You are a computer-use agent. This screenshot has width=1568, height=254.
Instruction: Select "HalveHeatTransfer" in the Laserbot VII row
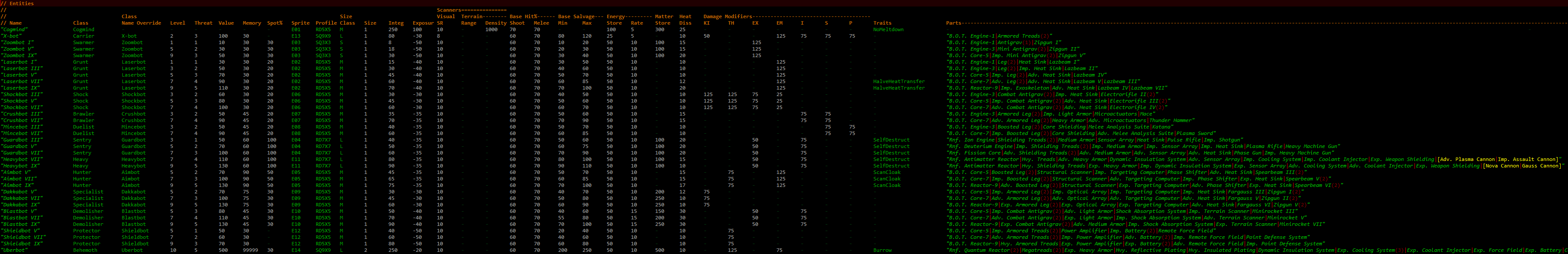click(900, 81)
